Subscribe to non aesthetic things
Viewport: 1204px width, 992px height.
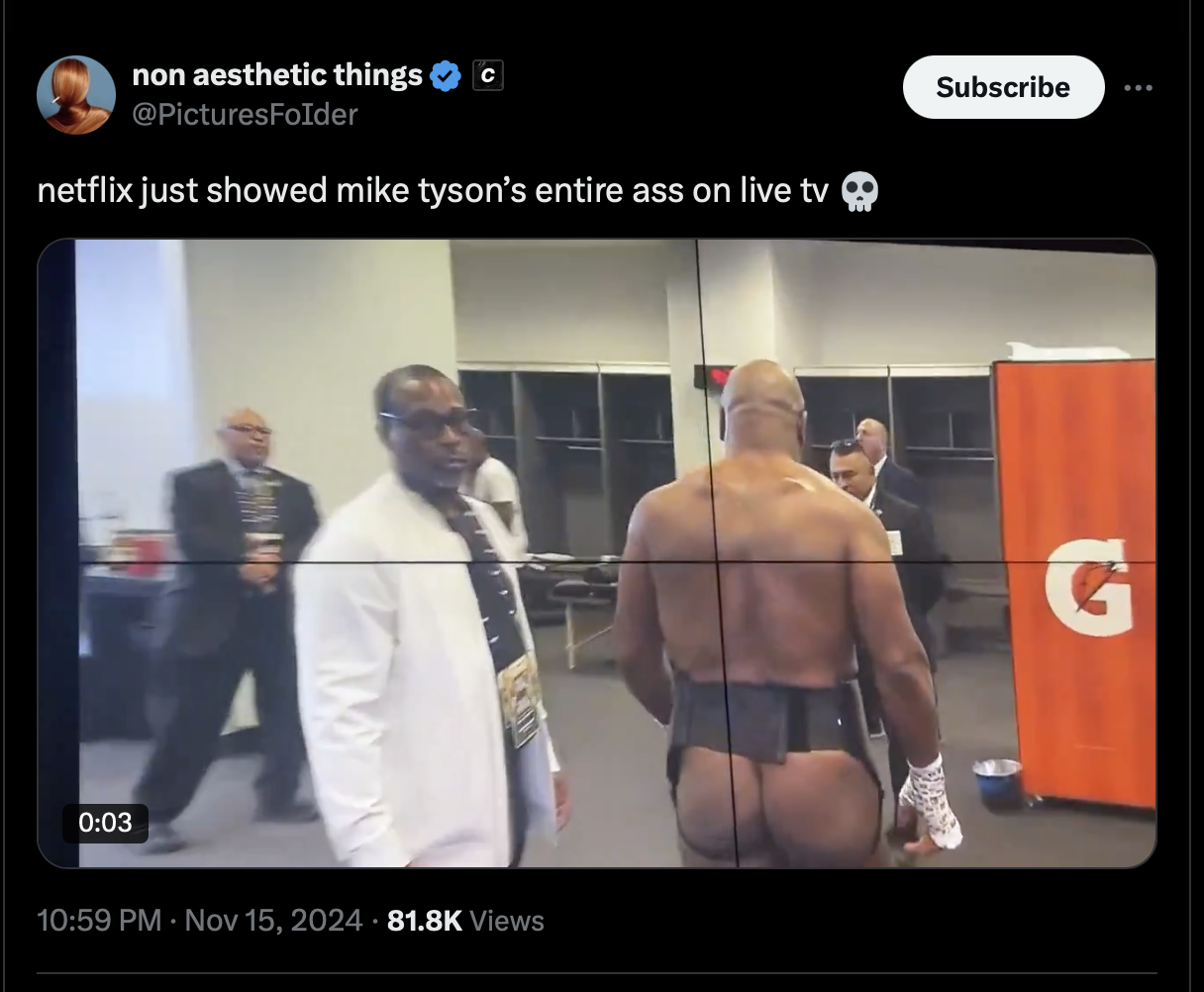[x=1003, y=87]
